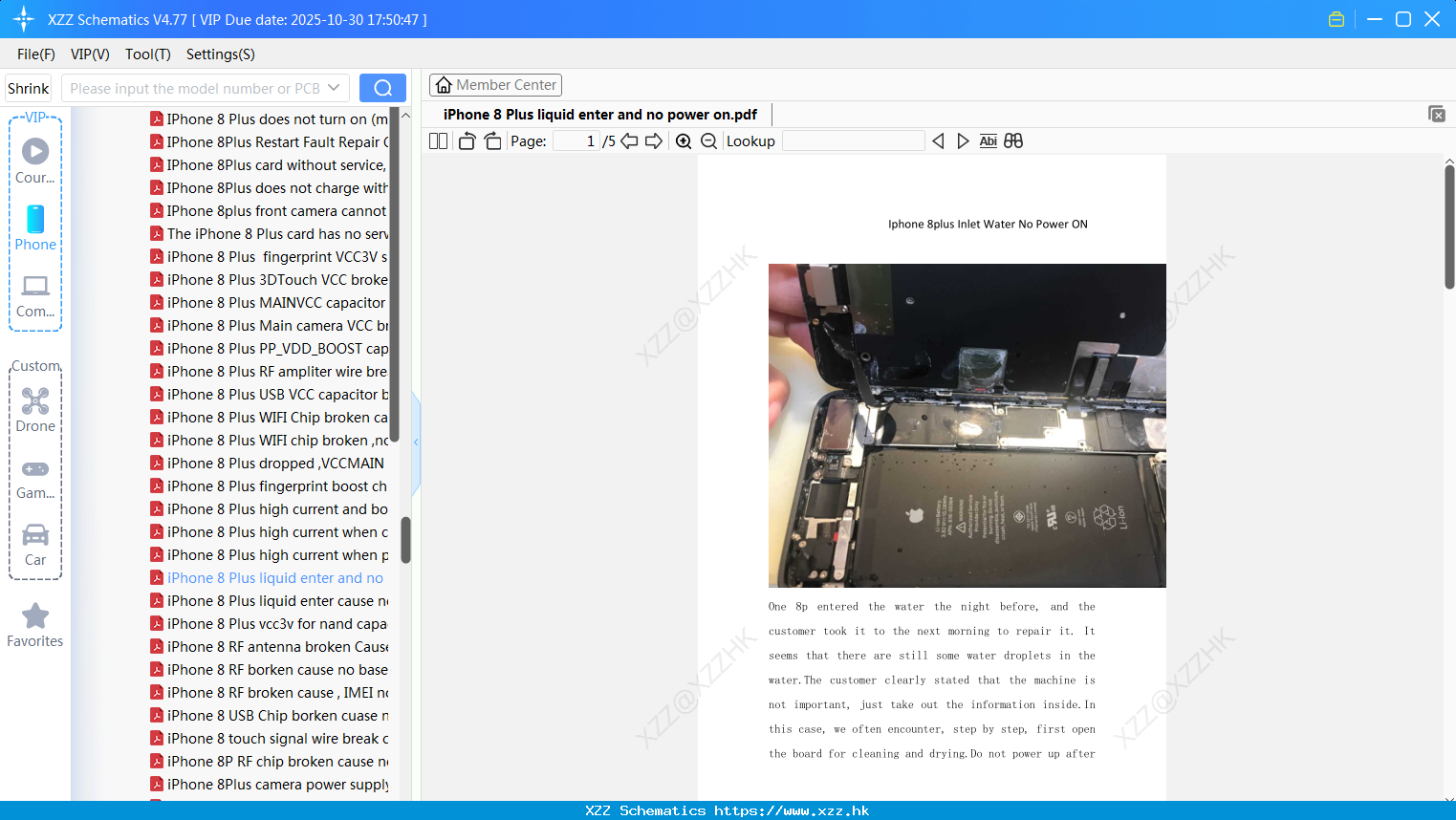Image resolution: width=1456 pixels, height=820 pixels.
Task: Select the 'liquid enter and no power on.pdf' tab
Action: point(600,115)
